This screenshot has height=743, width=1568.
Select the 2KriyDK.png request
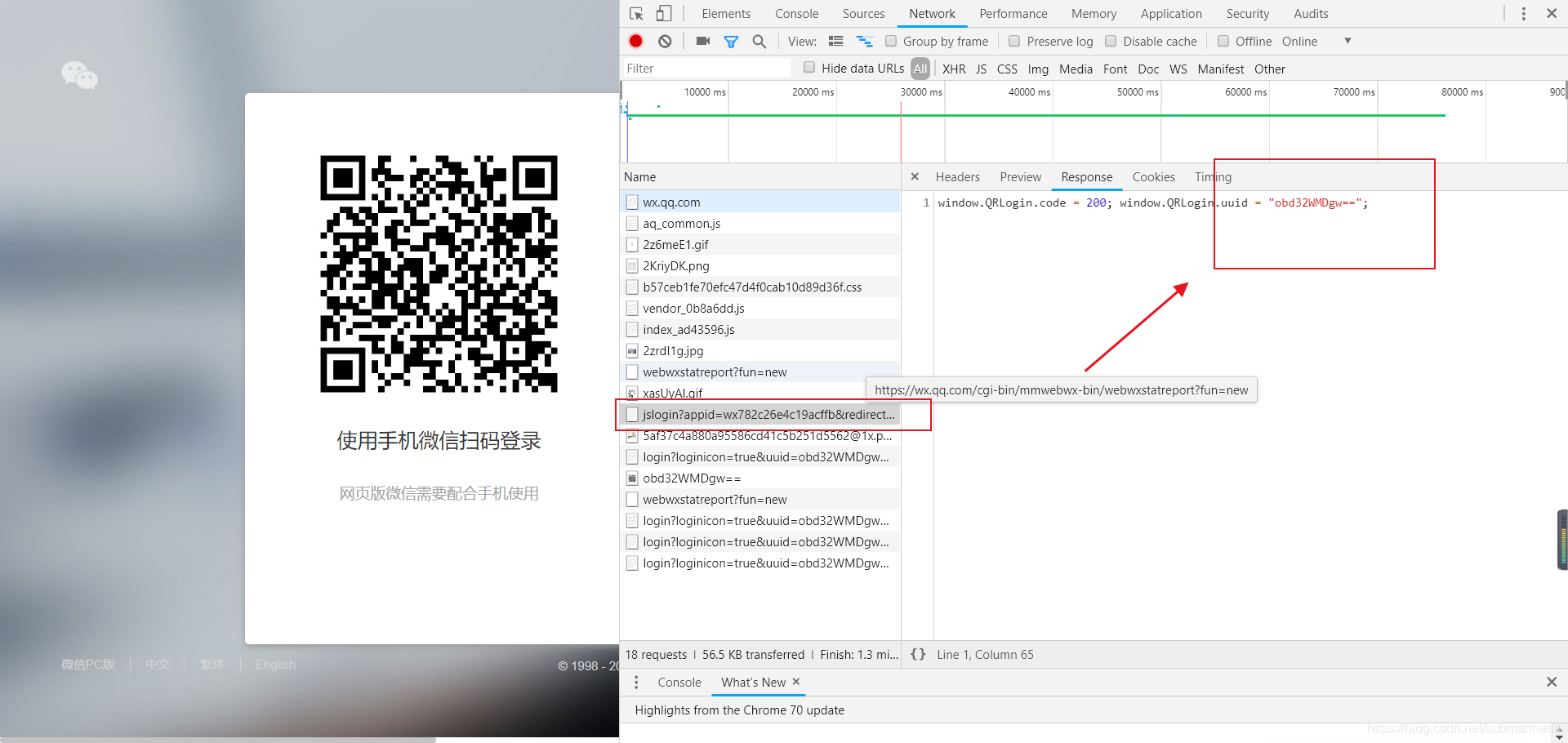[x=760, y=266]
